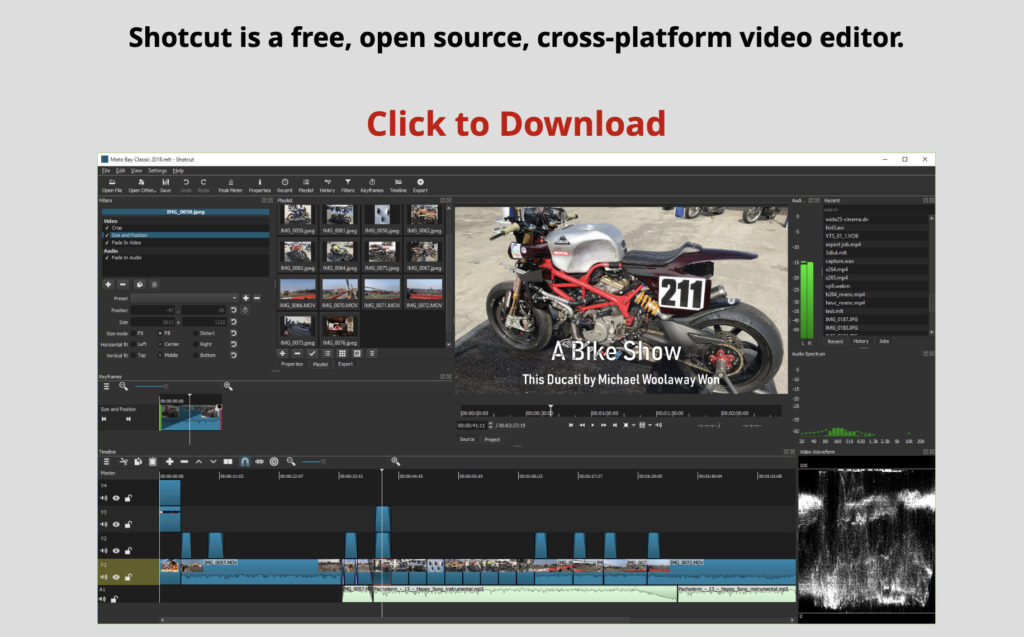This screenshot has width=1024, height=637.
Task: Open the Edit menu
Action: click(120, 171)
